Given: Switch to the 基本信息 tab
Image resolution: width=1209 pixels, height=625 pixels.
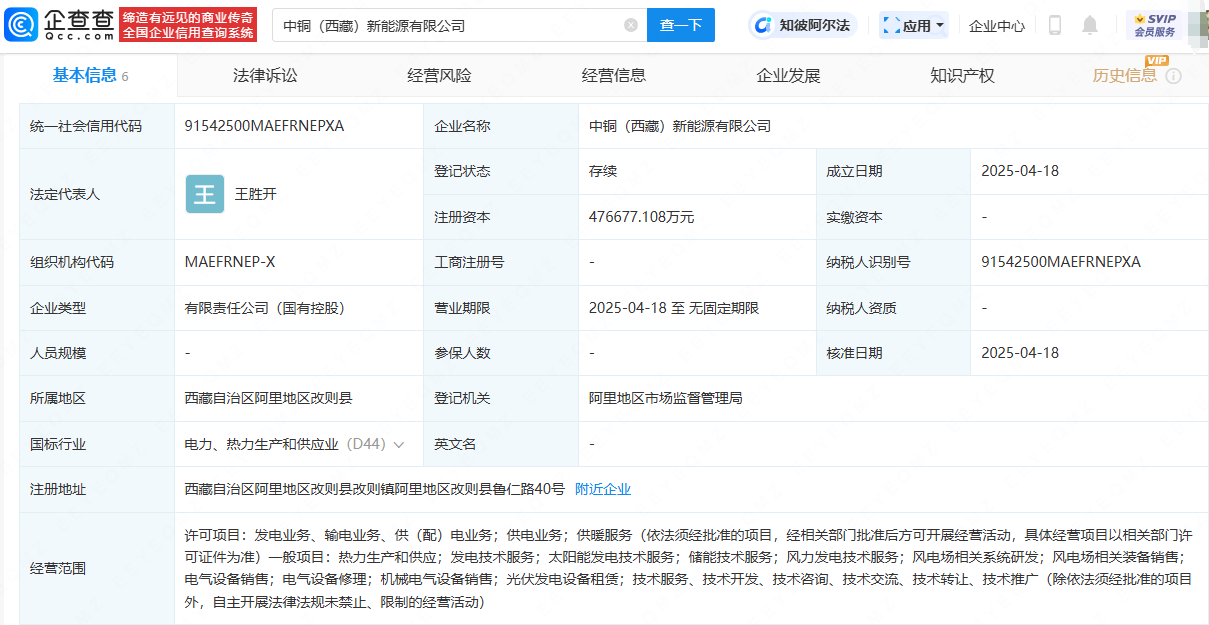Looking at the screenshot, I should pyautogui.click(x=90, y=75).
